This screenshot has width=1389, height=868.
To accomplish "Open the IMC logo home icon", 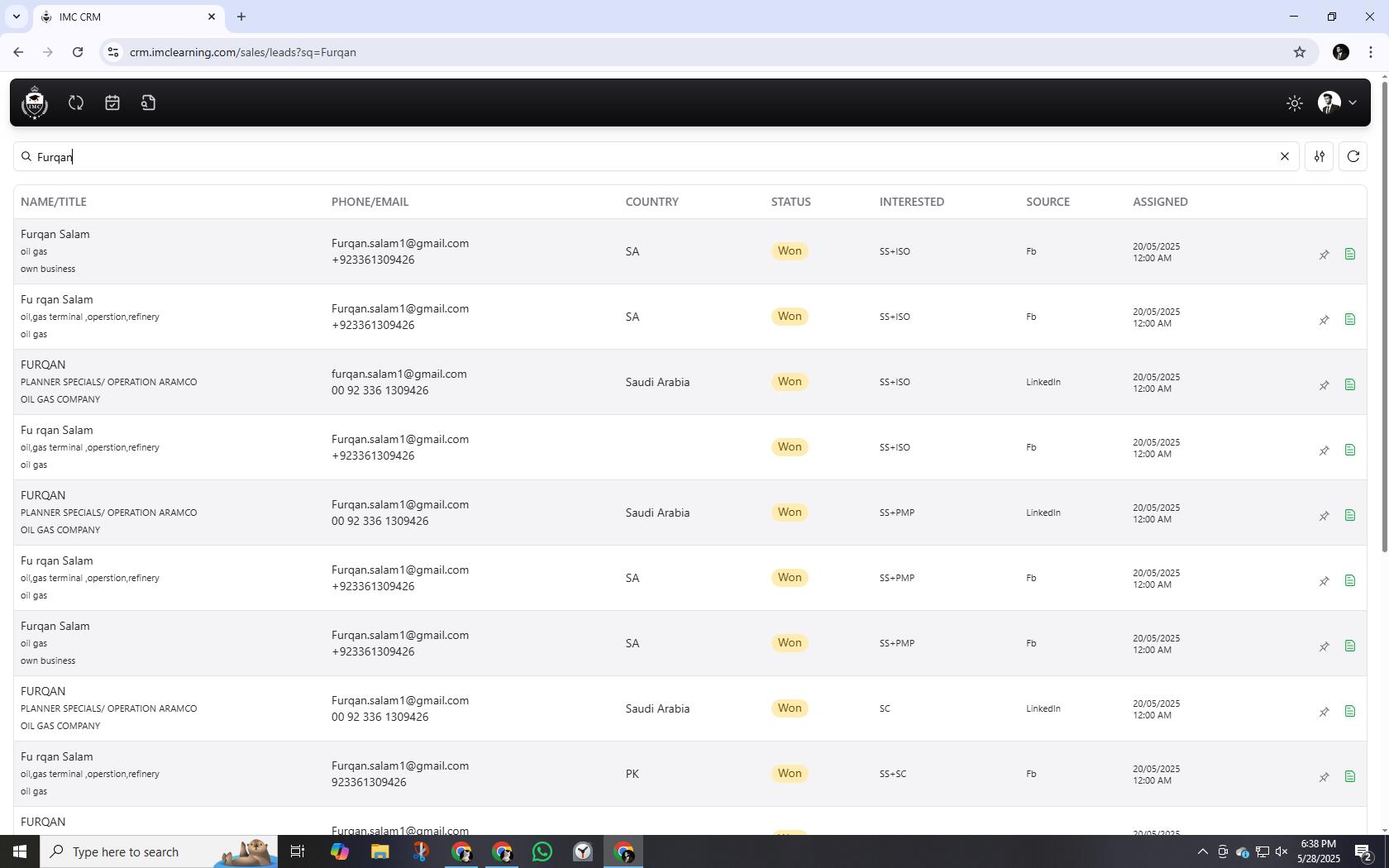I will click(x=35, y=103).
